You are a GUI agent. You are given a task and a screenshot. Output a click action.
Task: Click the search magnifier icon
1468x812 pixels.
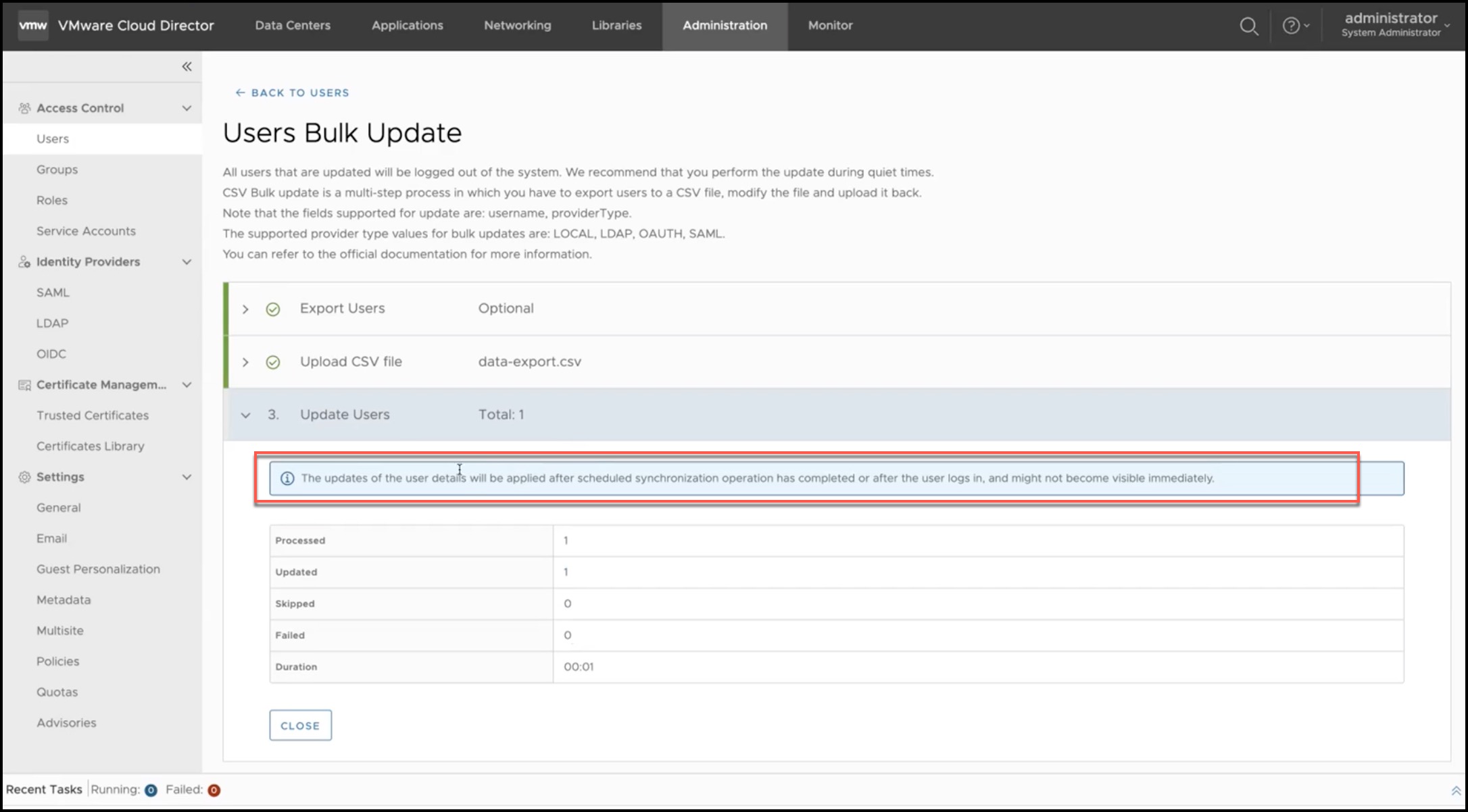pos(1248,26)
